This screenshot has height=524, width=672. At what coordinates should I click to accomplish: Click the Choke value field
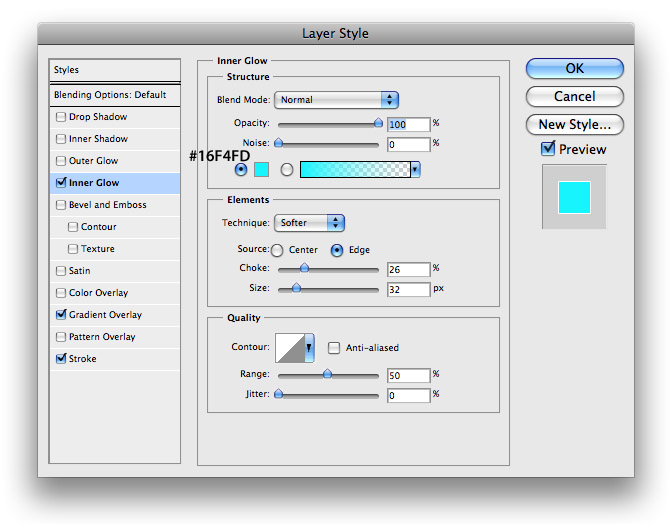pos(408,269)
